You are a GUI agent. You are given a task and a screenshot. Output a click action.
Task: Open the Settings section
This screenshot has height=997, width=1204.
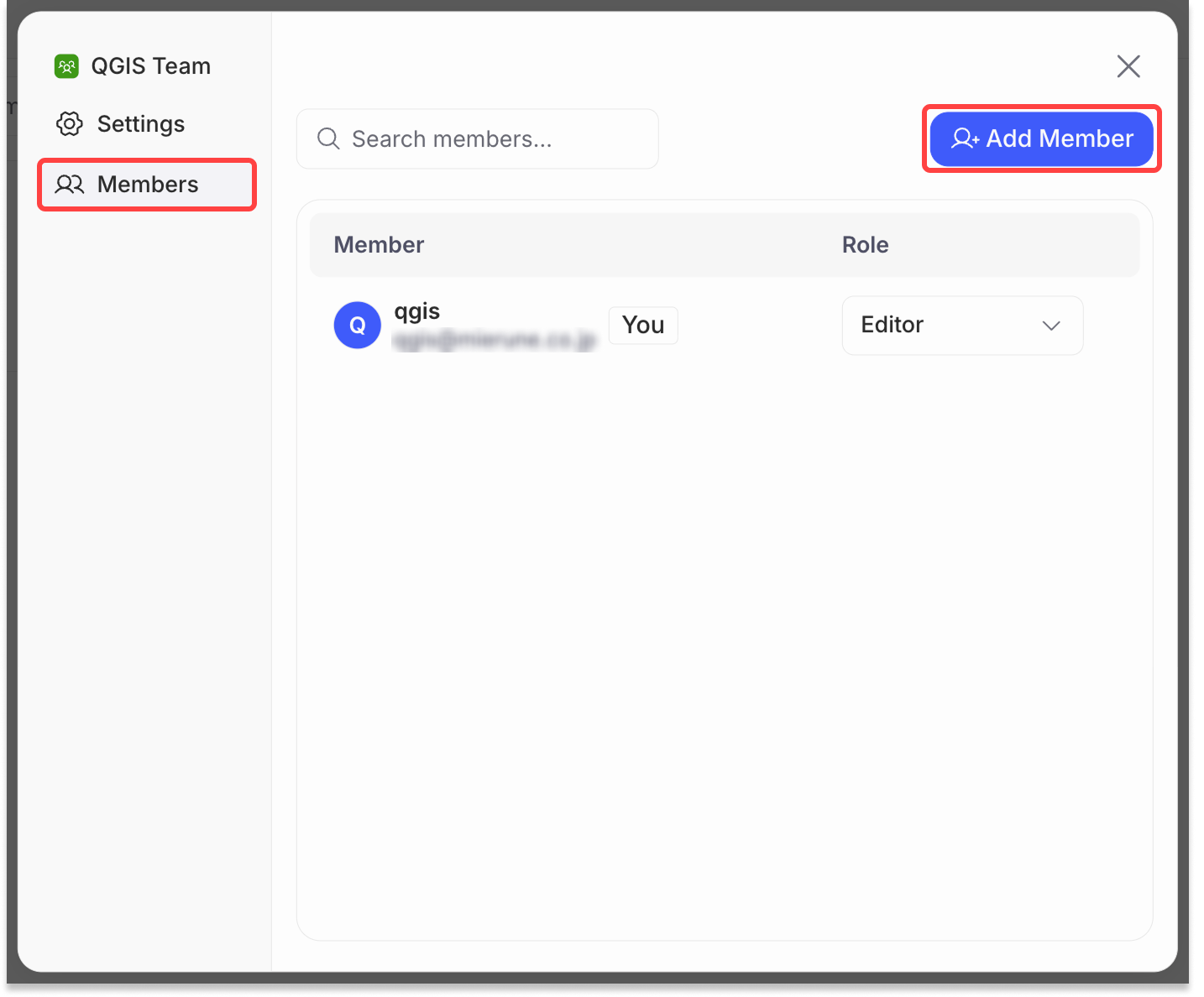(140, 123)
